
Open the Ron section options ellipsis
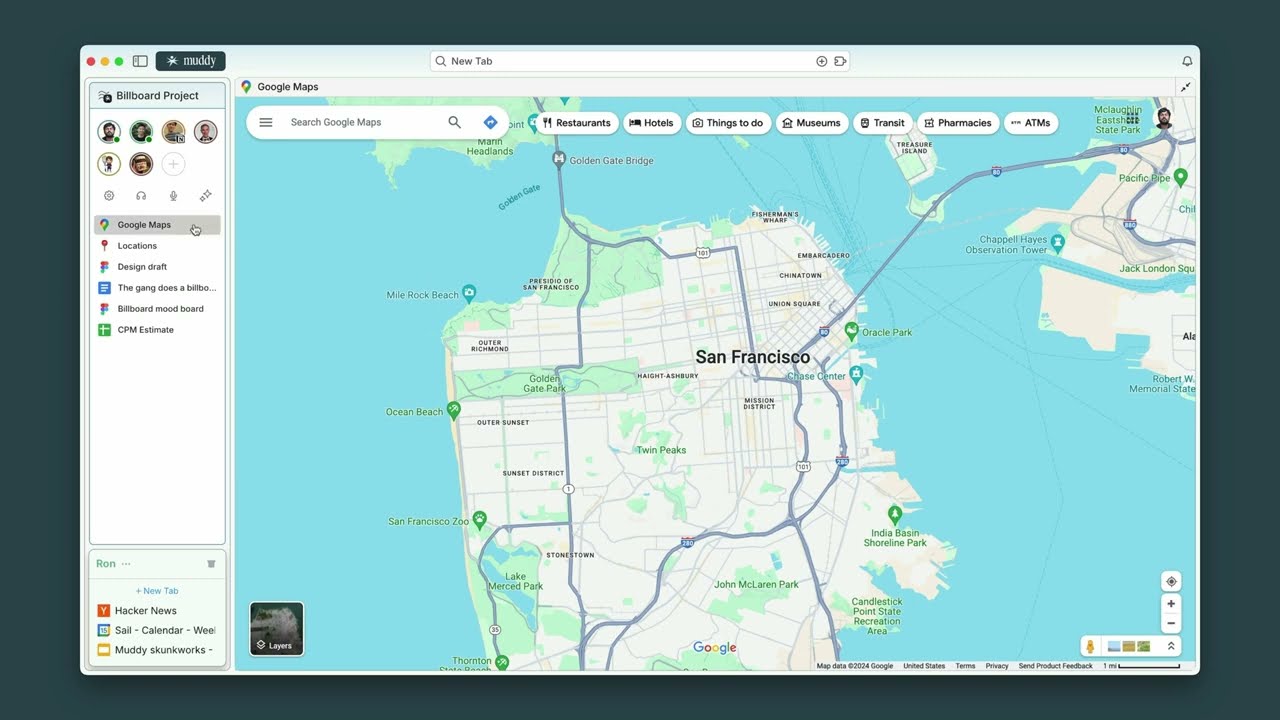click(x=126, y=564)
